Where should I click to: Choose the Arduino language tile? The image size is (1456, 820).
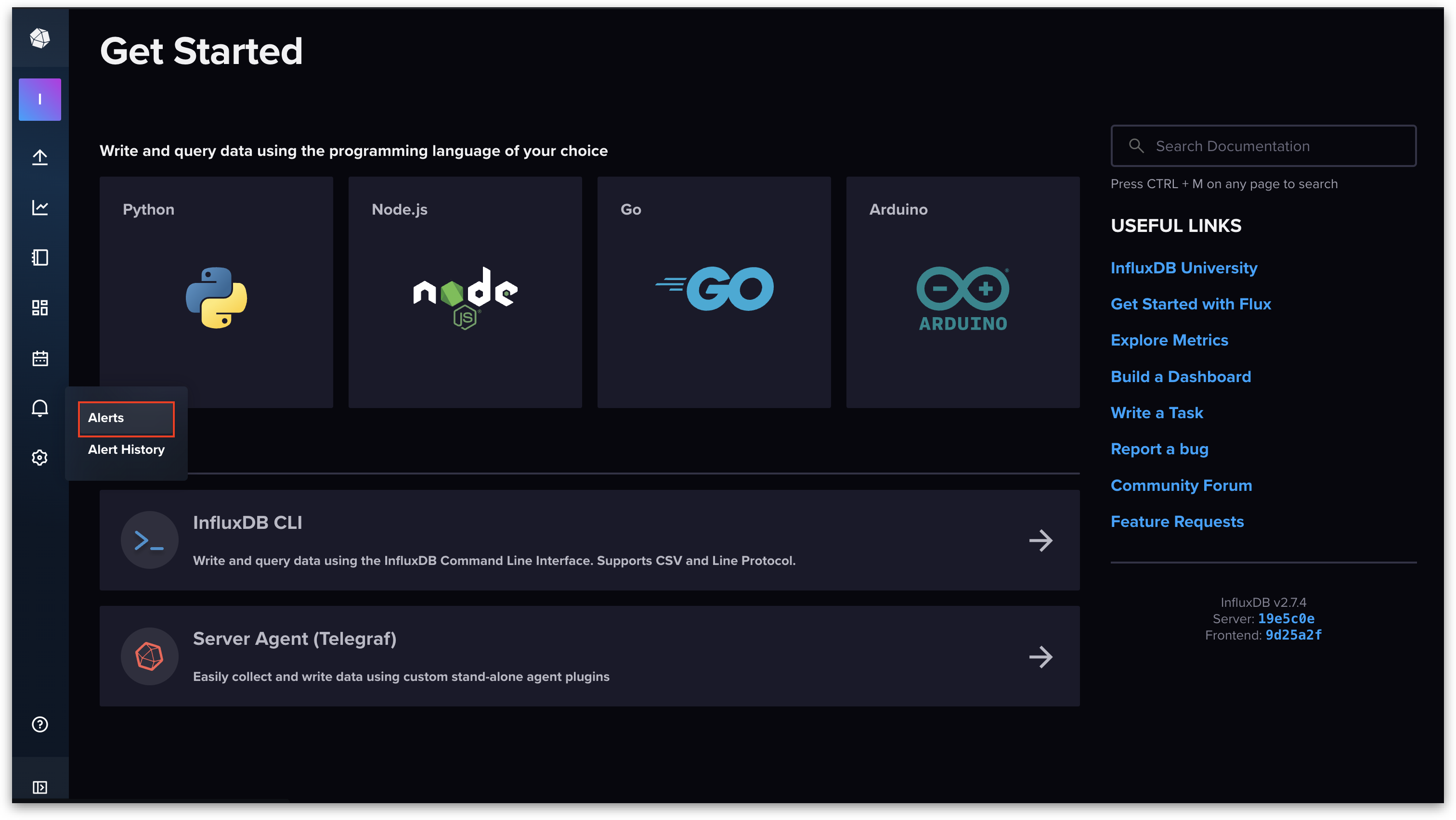(962, 292)
